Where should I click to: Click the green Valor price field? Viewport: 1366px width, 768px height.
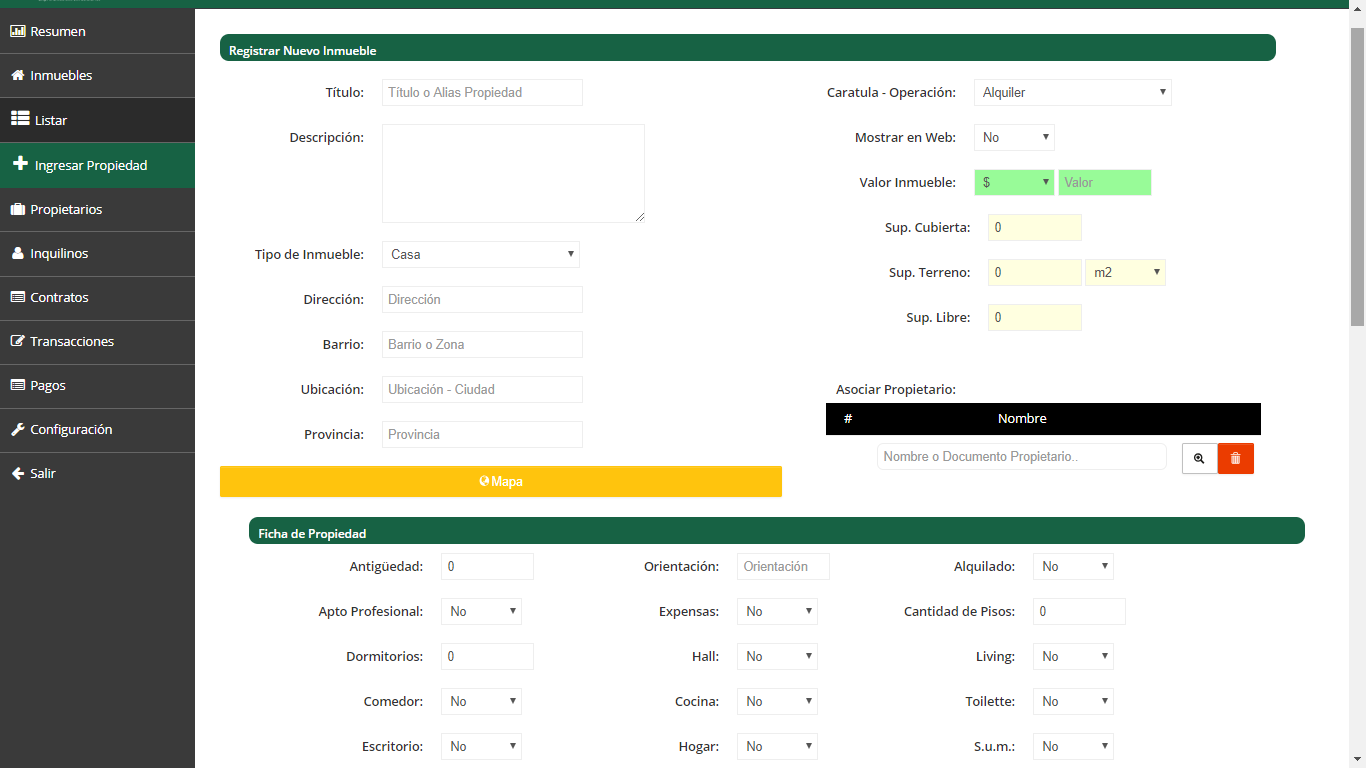click(1104, 183)
